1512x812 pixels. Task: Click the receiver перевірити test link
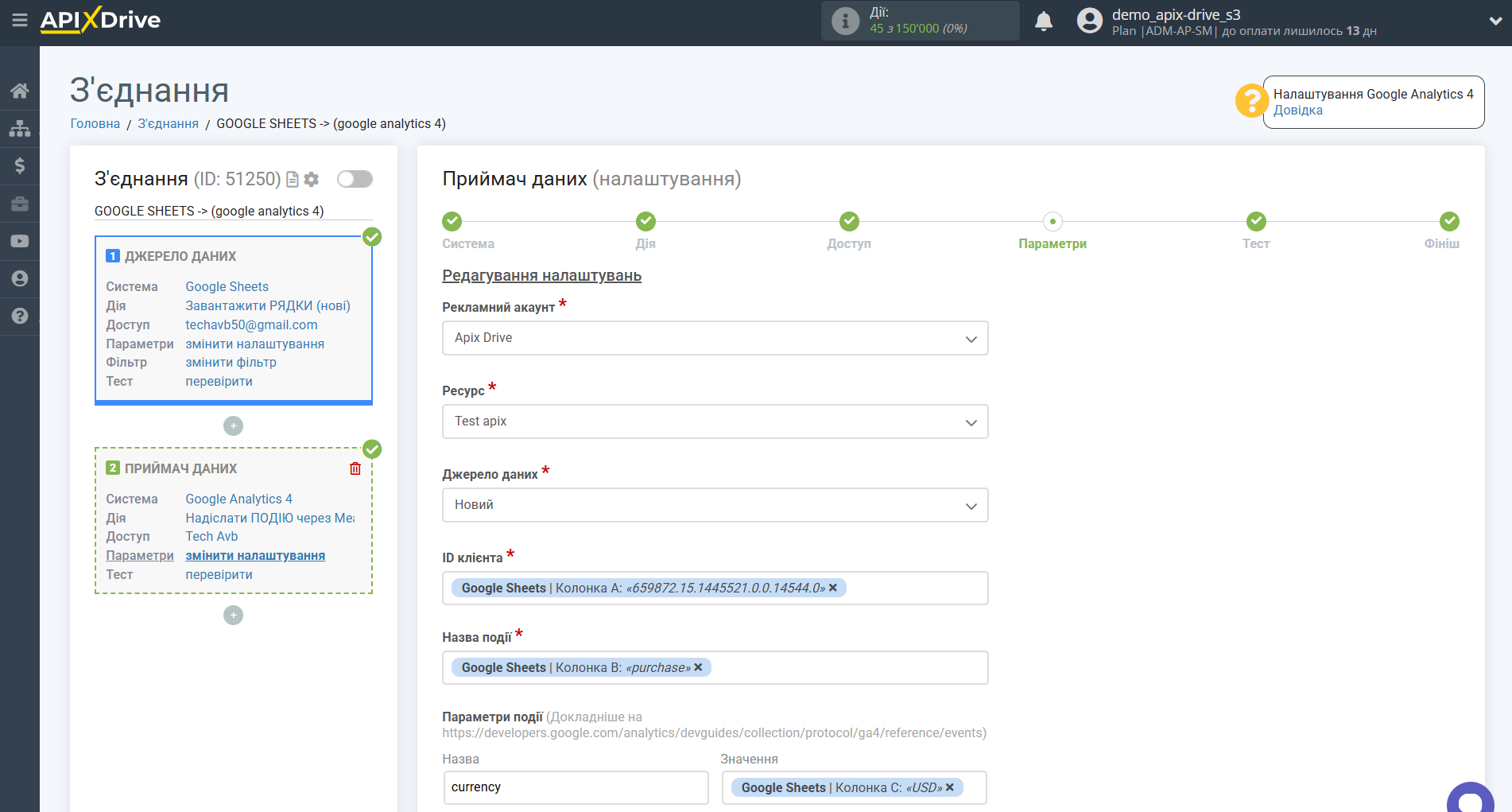pos(219,574)
